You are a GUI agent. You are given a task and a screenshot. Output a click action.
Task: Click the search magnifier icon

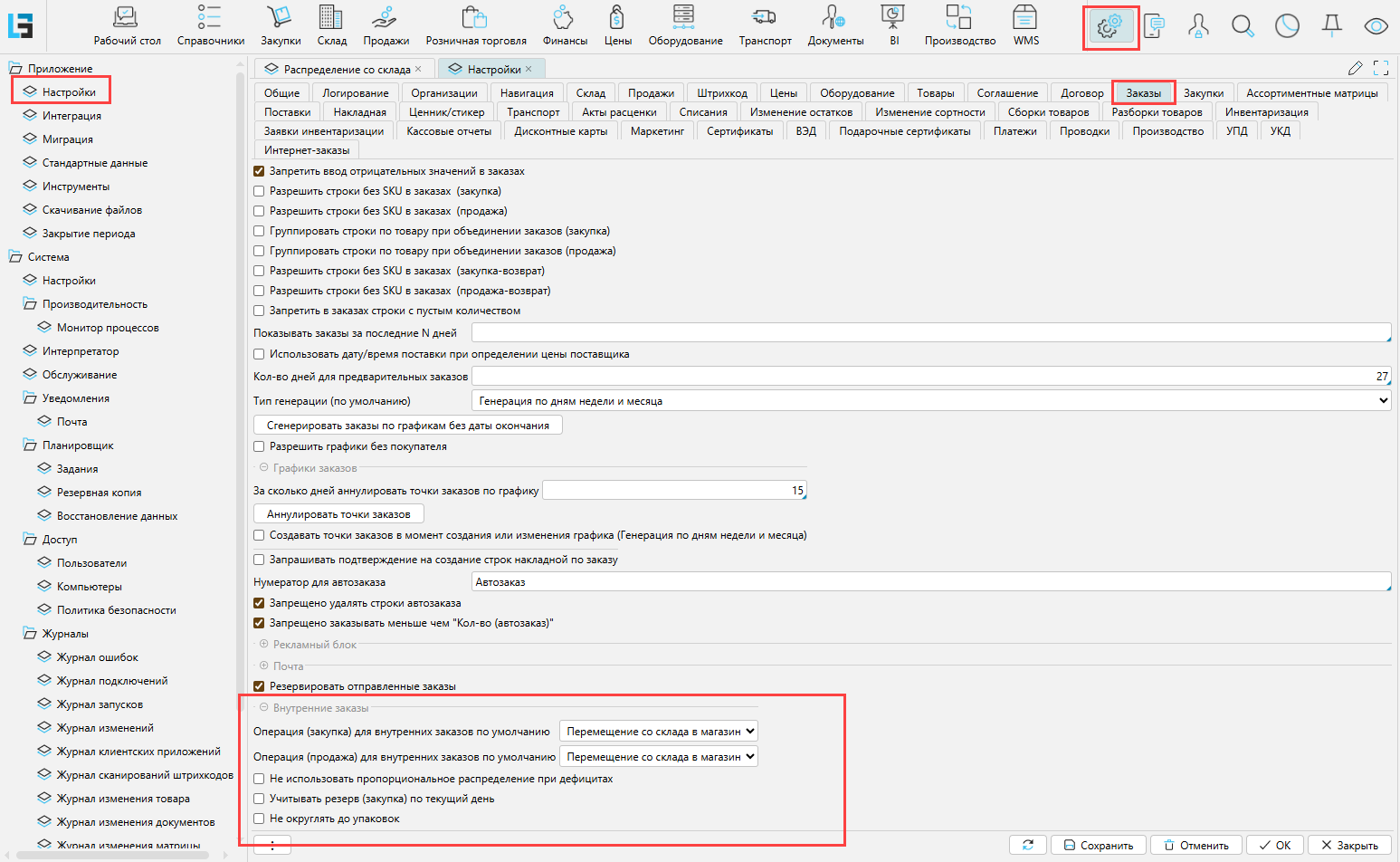[x=1243, y=26]
